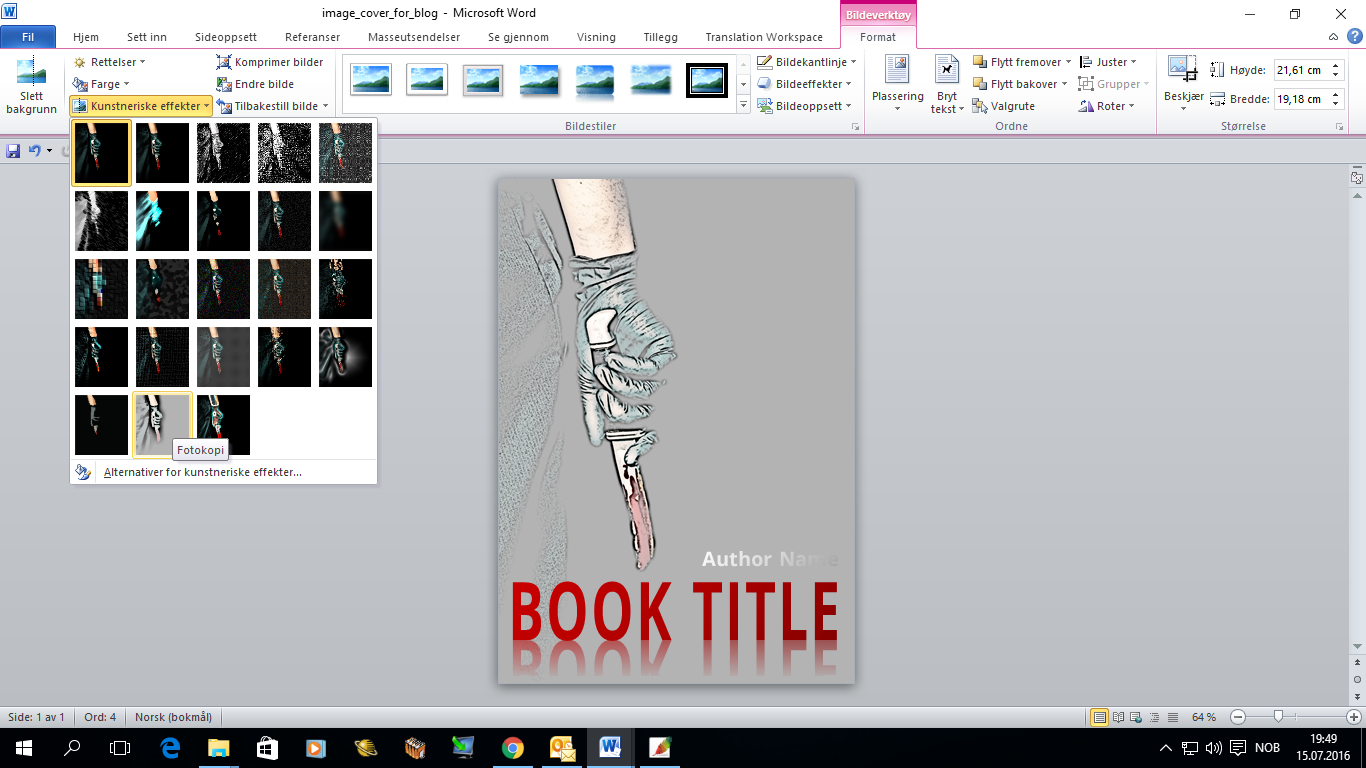Screen dimensions: 1366x768
Task: Click the zoom slider handle
Action: (x=1278, y=717)
